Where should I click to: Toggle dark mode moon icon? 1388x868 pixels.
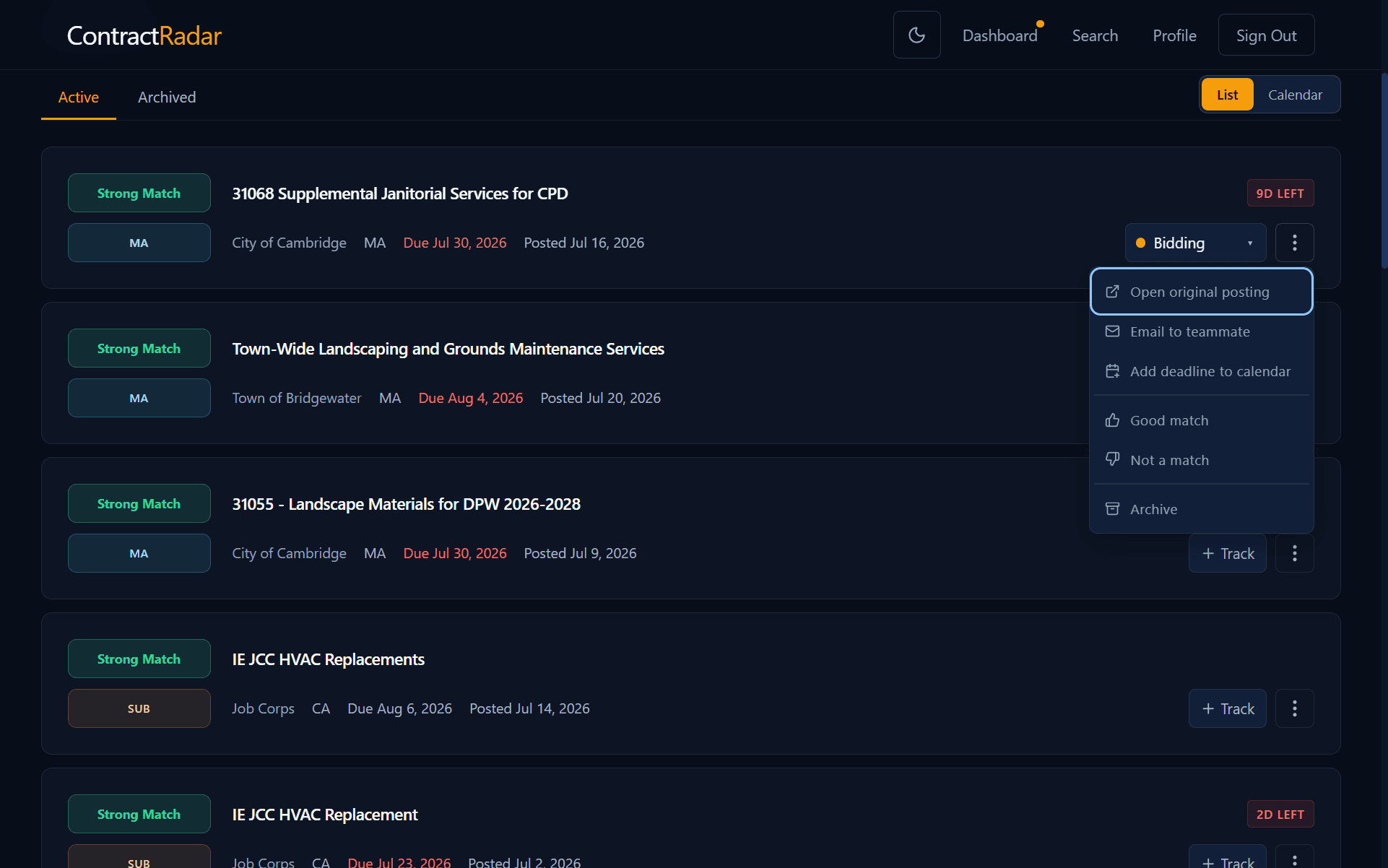[x=916, y=35]
